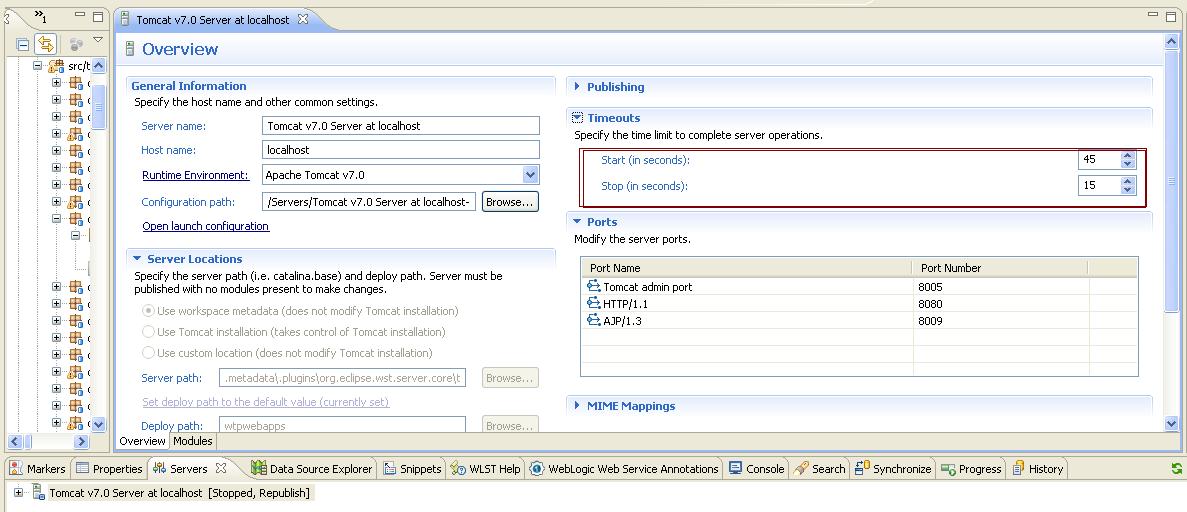1187x512 pixels.
Task: Switch to the Modules editor tab
Action: [x=192, y=441]
